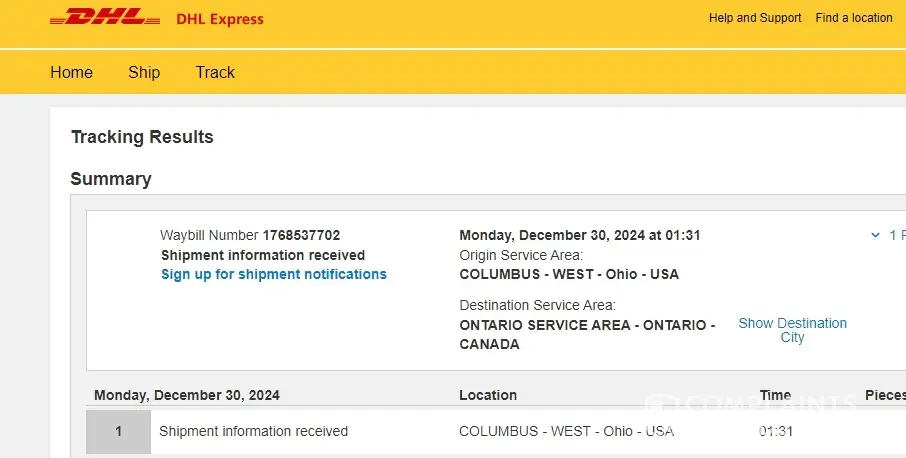The height and width of the screenshot is (458, 906).
Task: Sign up for shipment notifications
Action: coord(273,274)
